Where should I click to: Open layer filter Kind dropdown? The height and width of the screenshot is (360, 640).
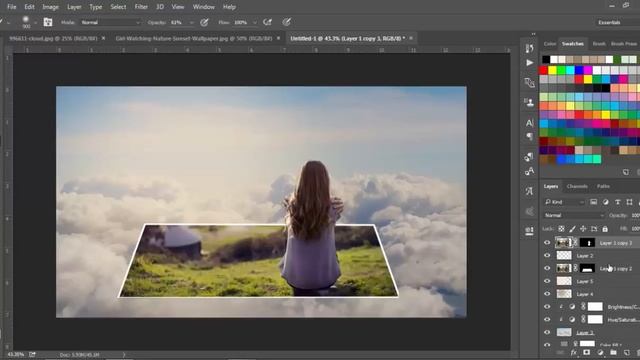point(564,202)
